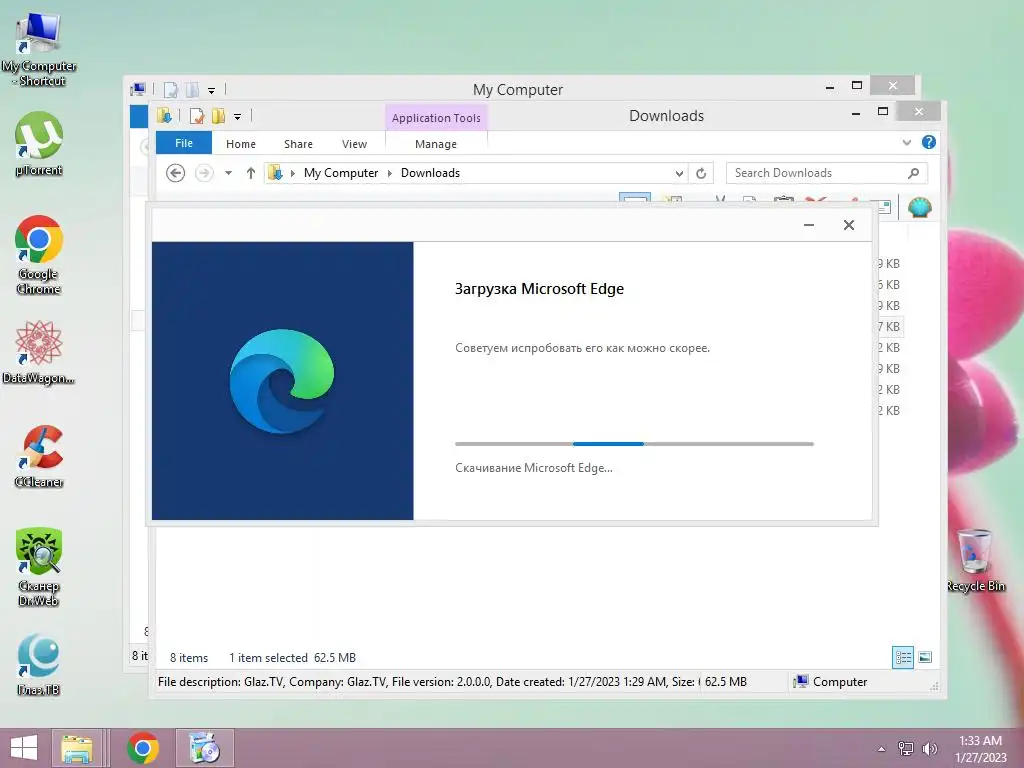Close the Edge installer dialog
This screenshot has height=768, width=1024.
pos(848,225)
